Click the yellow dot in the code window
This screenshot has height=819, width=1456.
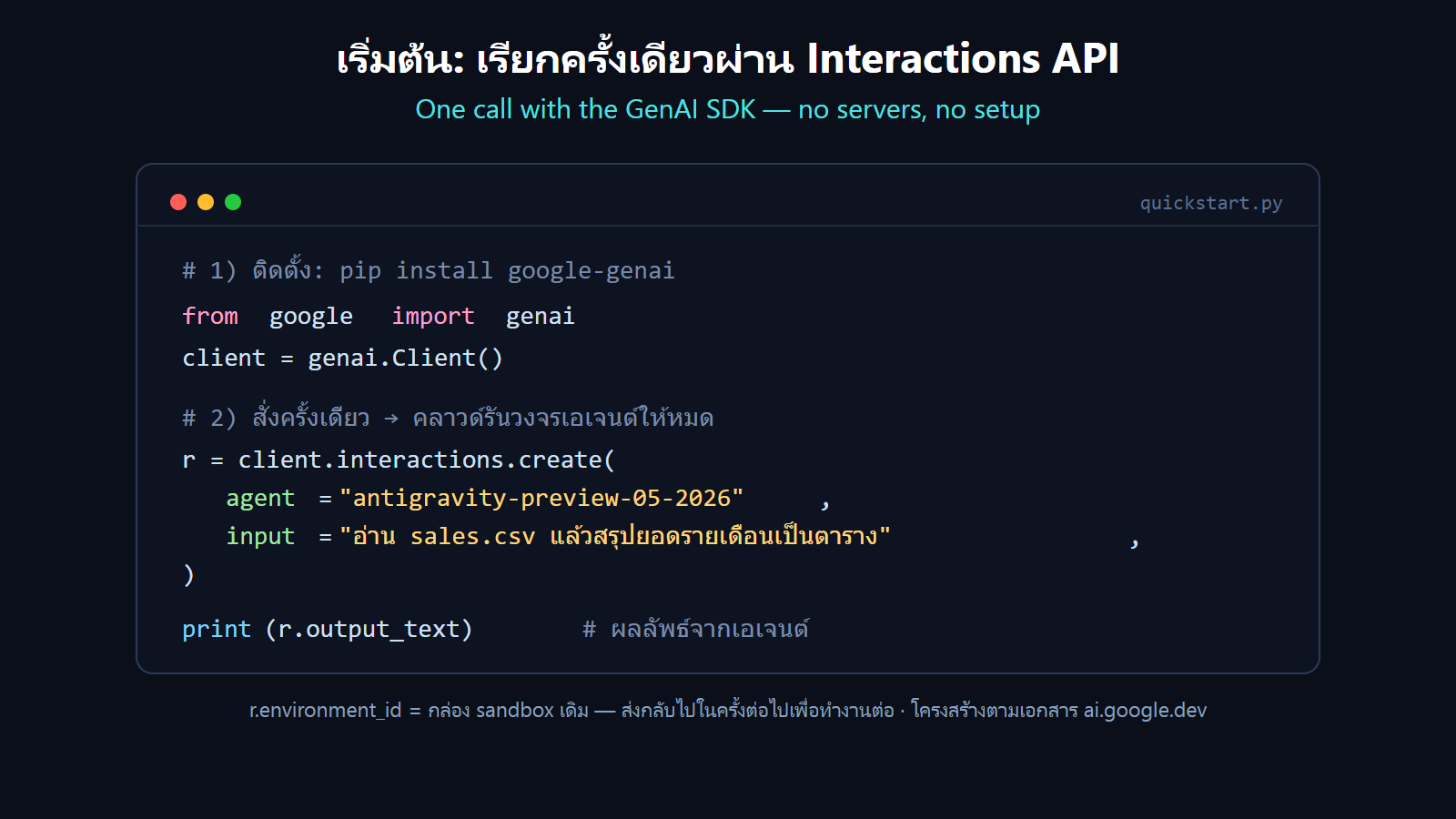(x=206, y=202)
